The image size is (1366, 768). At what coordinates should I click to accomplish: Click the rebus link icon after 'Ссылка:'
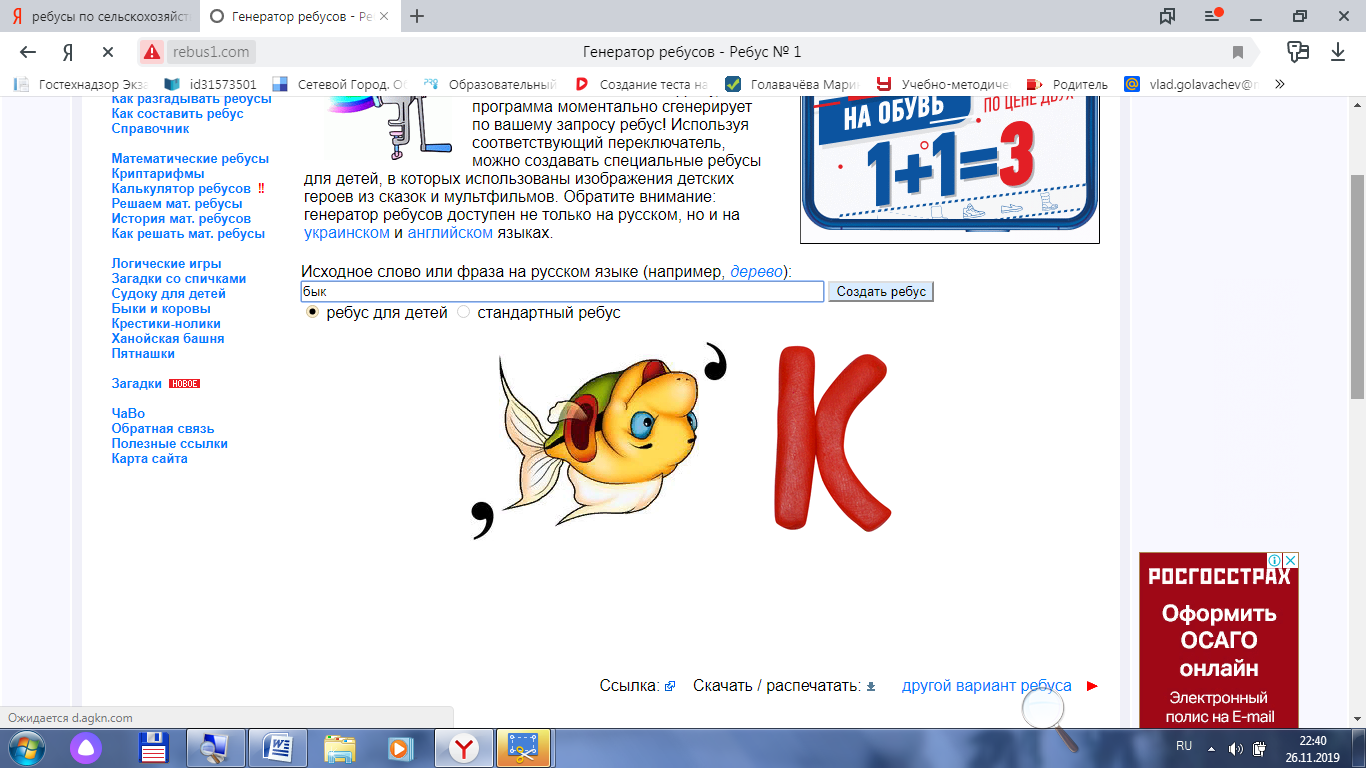670,686
